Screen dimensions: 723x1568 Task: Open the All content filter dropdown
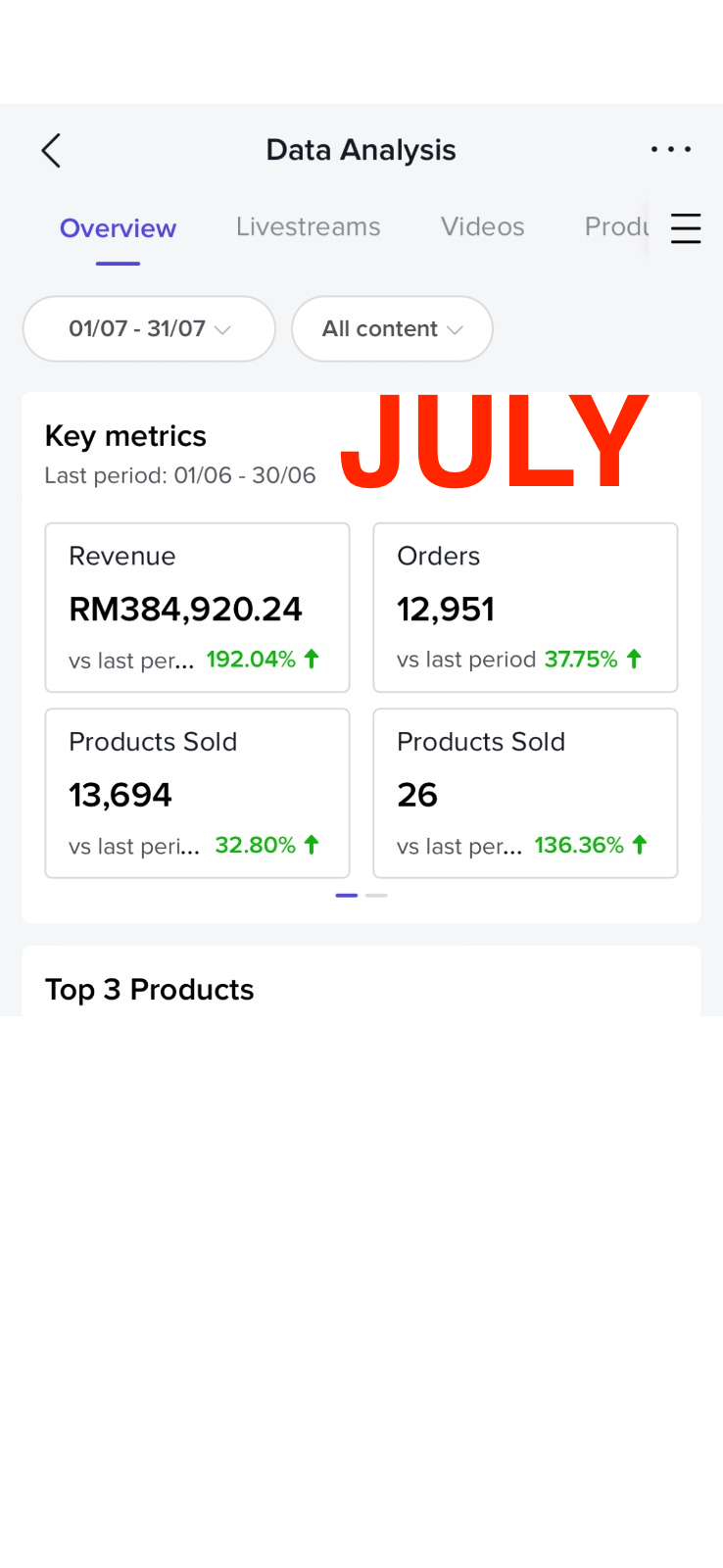[392, 329]
